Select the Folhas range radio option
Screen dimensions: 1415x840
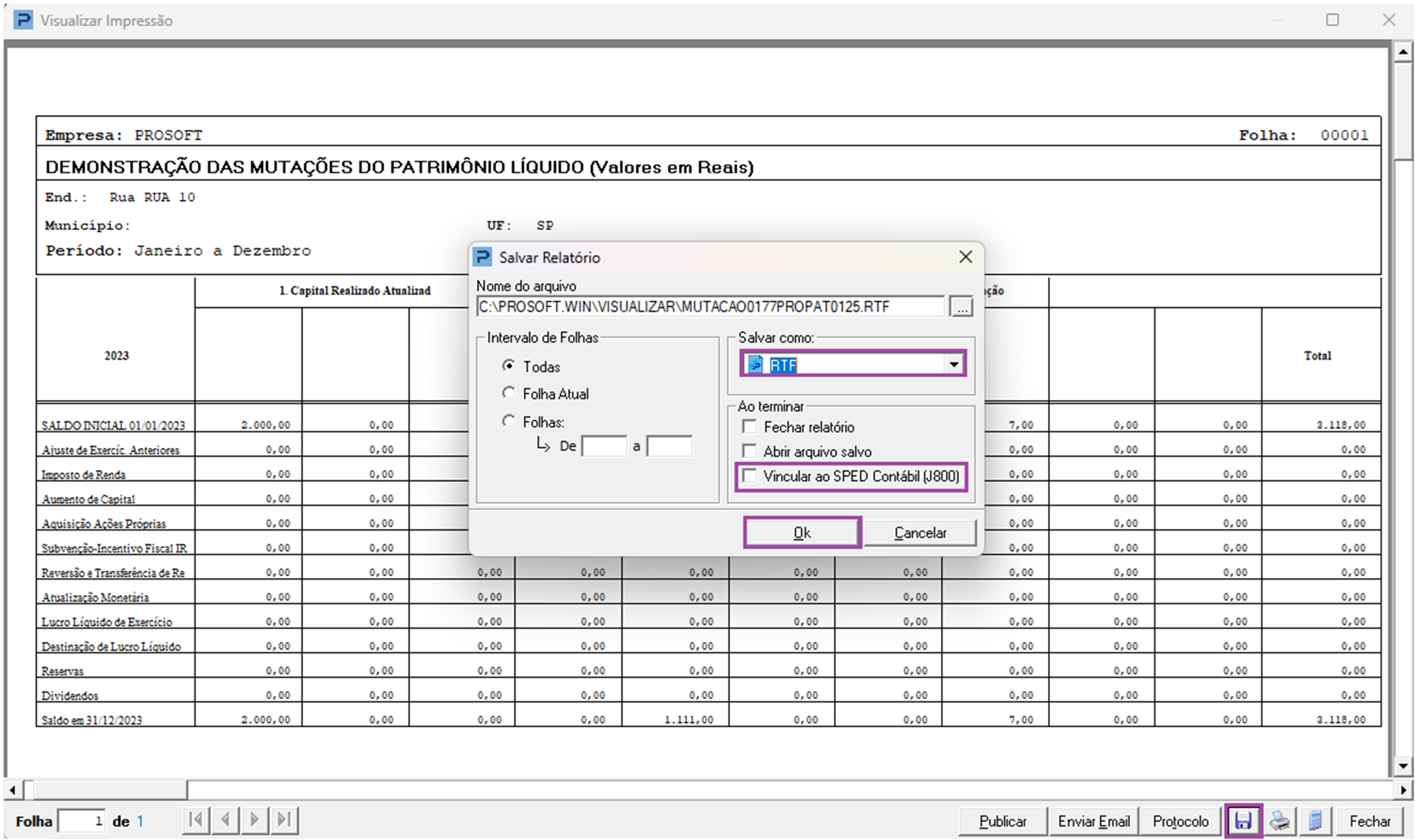click(509, 421)
